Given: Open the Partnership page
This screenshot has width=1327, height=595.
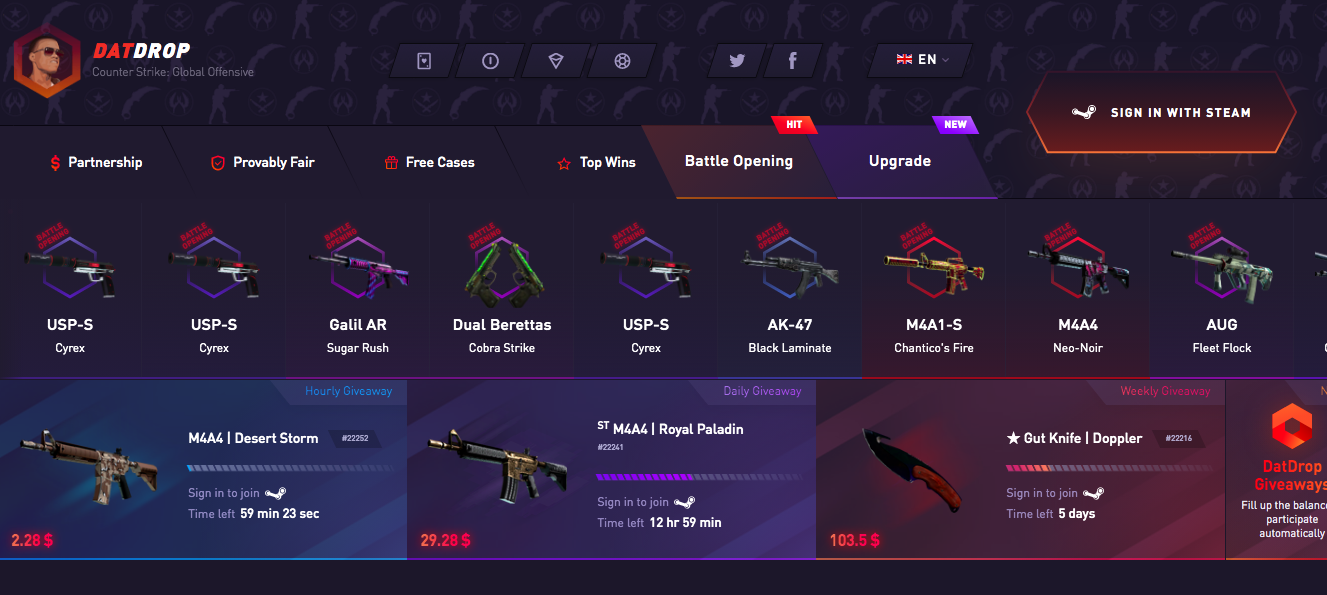Looking at the screenshot, I should 97,162.
